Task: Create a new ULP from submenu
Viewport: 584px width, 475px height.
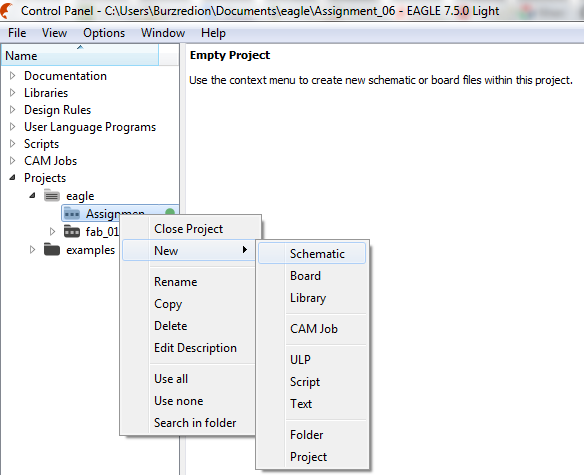Action: point(312,359)
